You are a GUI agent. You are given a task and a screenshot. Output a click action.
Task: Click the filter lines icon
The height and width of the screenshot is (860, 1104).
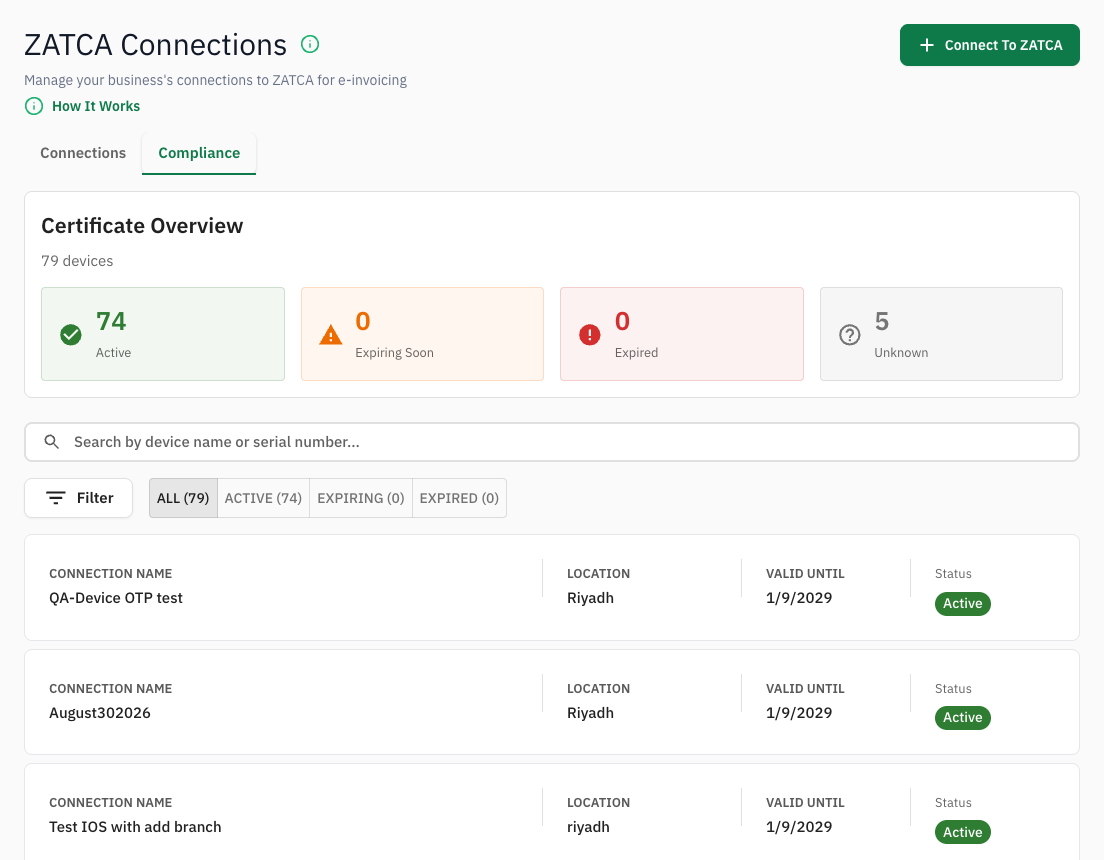click(x=56, y=498)
